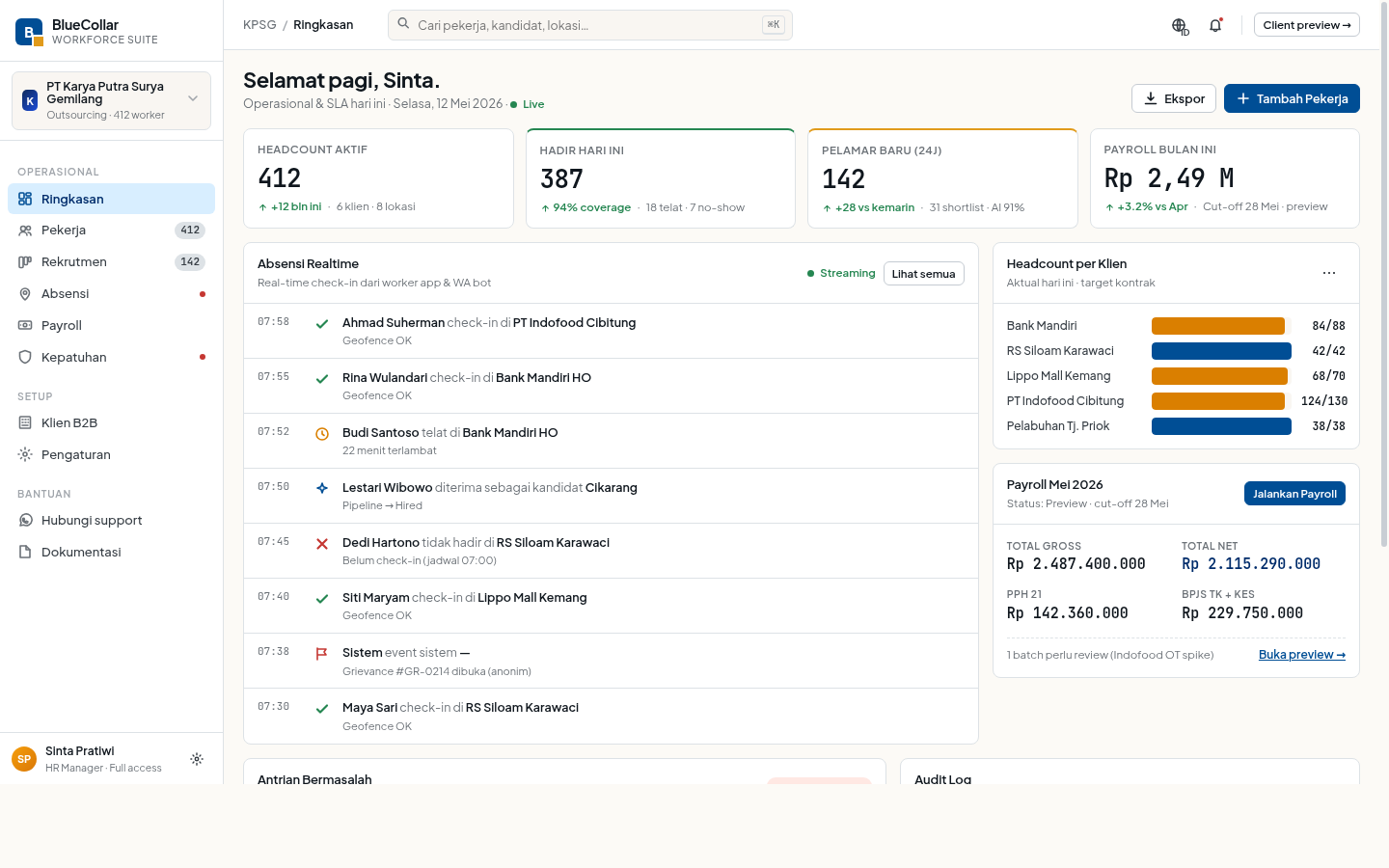Screen dimensions: 1389x868
Task: Click the Headcount Aktif 412 card
Action: pos(378,178)
